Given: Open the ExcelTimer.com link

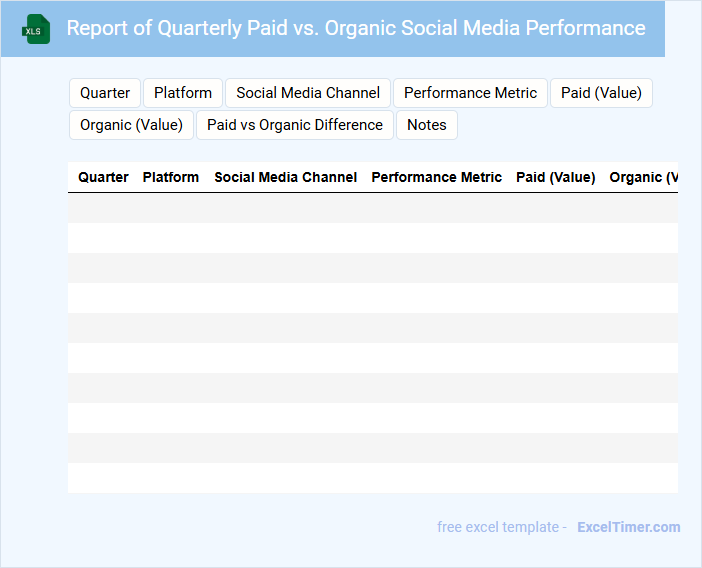Looking at the screenshot, I should click(x=628, y=527).
